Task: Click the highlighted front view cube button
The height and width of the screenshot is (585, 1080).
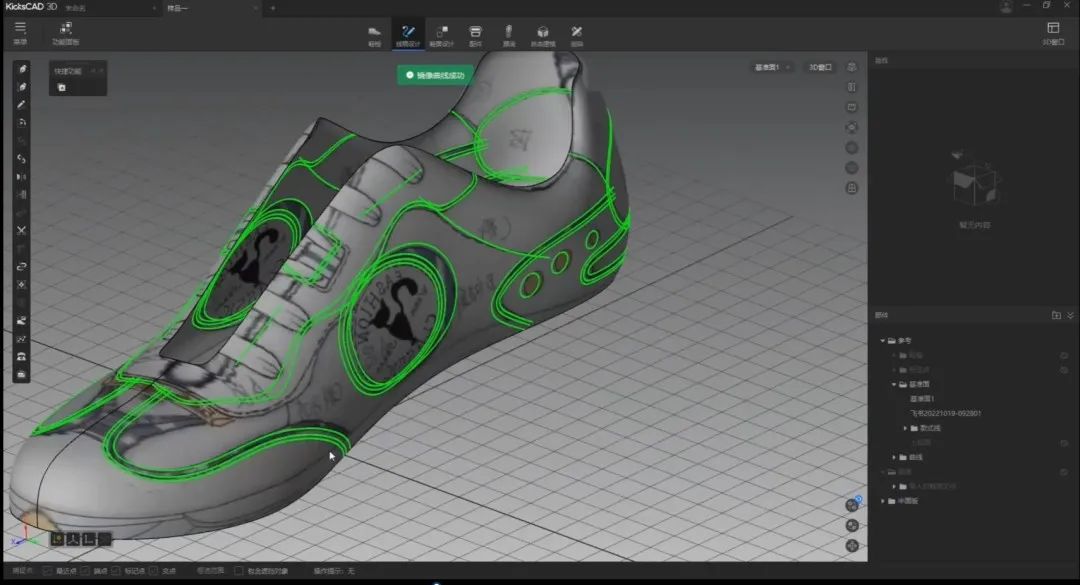Action: (x=57, y=539)
